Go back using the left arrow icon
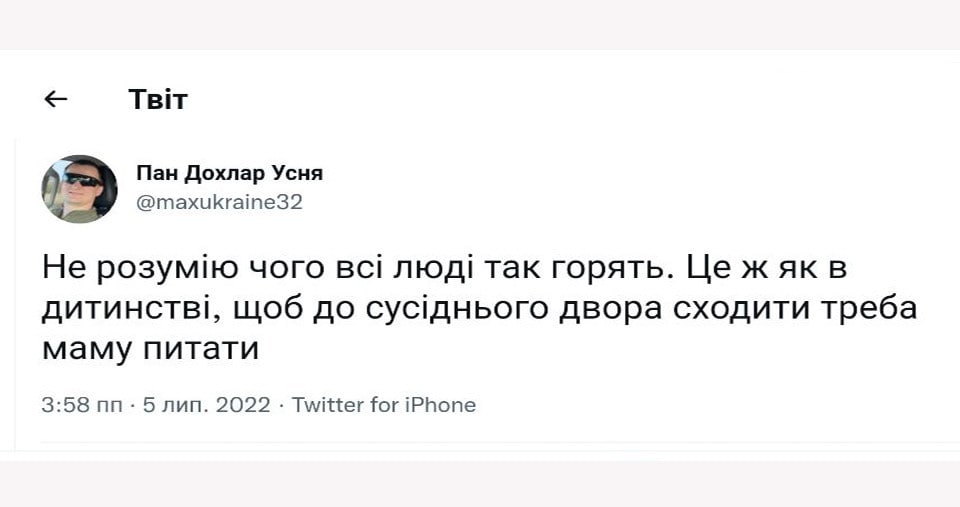 click(x=56, y=99)
